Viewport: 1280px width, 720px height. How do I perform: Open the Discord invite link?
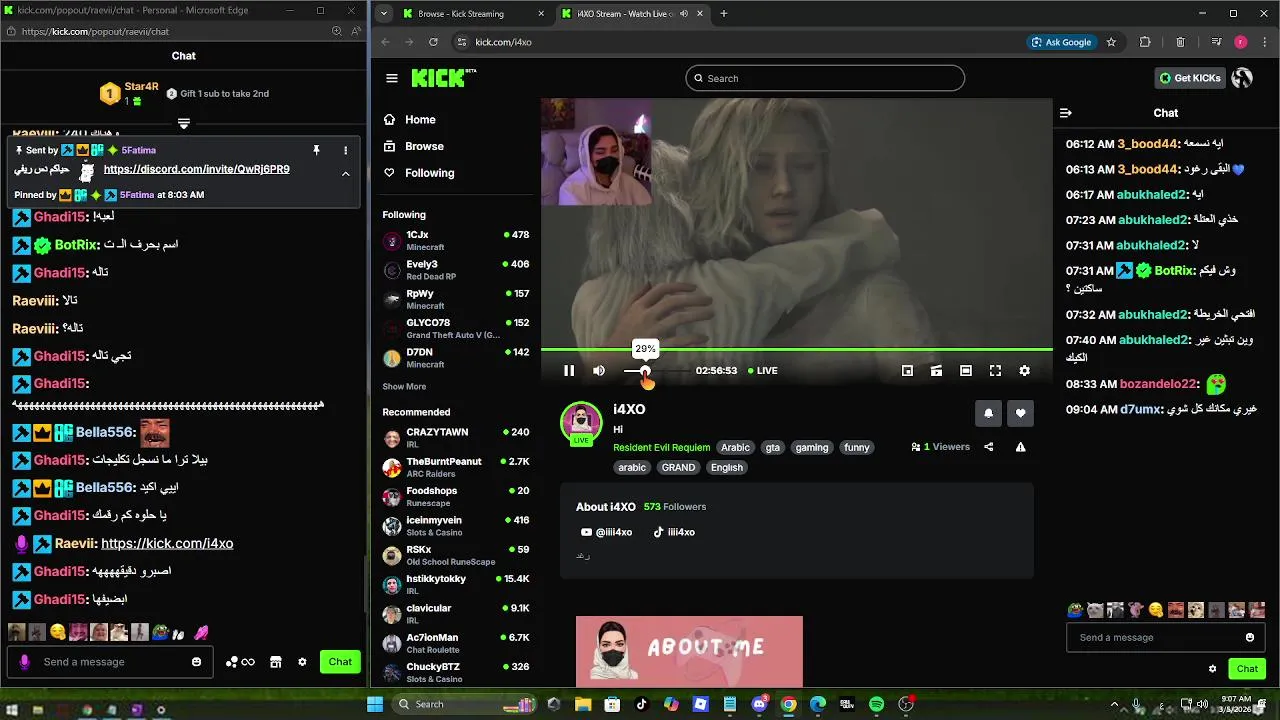tap(196, 170)
